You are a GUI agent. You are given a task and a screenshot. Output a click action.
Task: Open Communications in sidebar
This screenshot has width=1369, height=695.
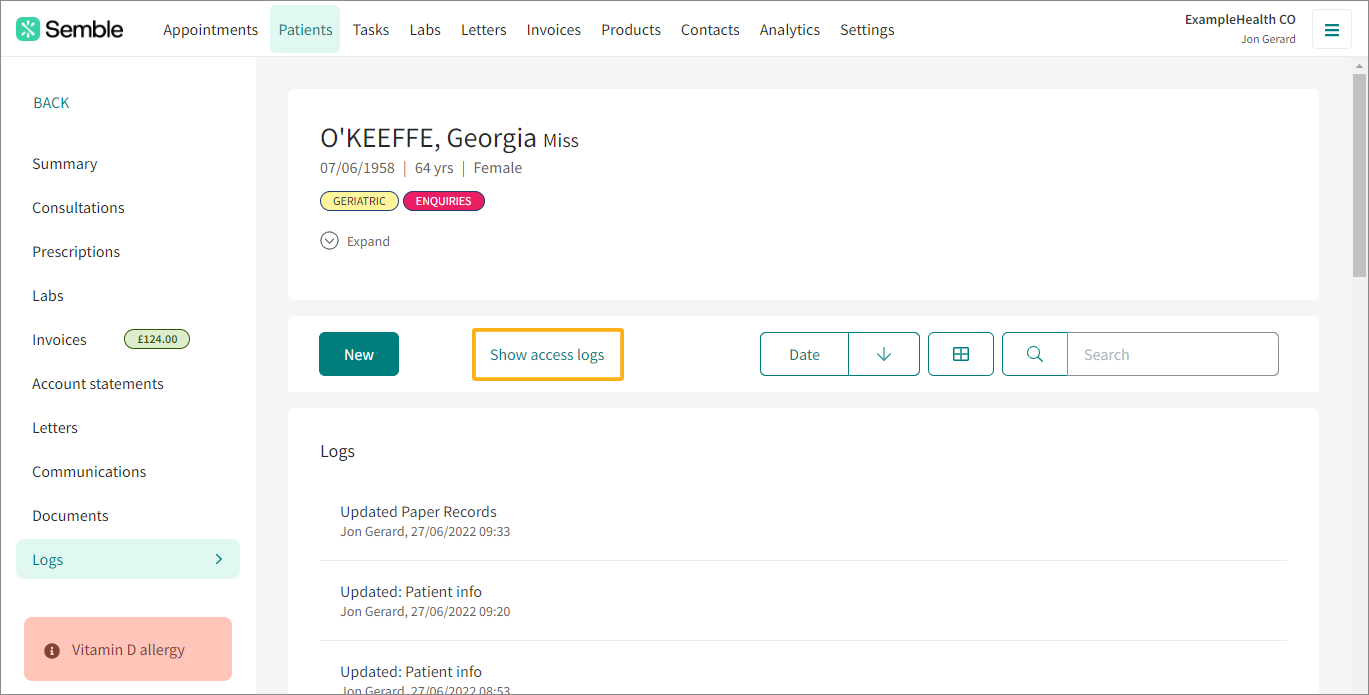click(89, 472)
